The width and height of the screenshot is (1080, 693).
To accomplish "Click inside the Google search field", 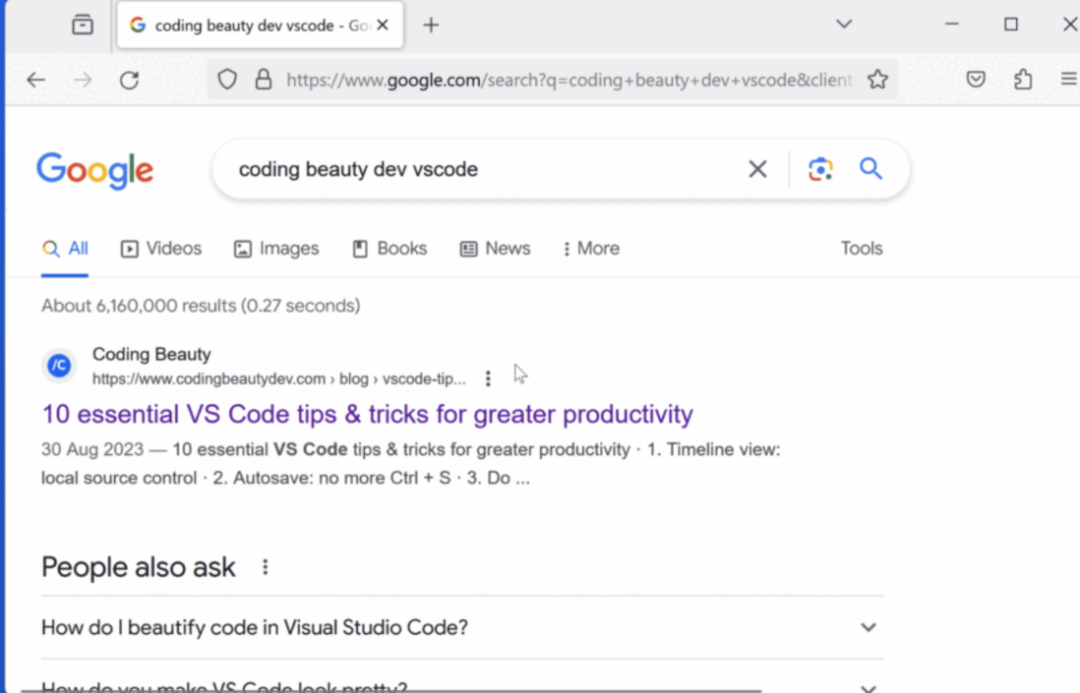I will 480,169.
